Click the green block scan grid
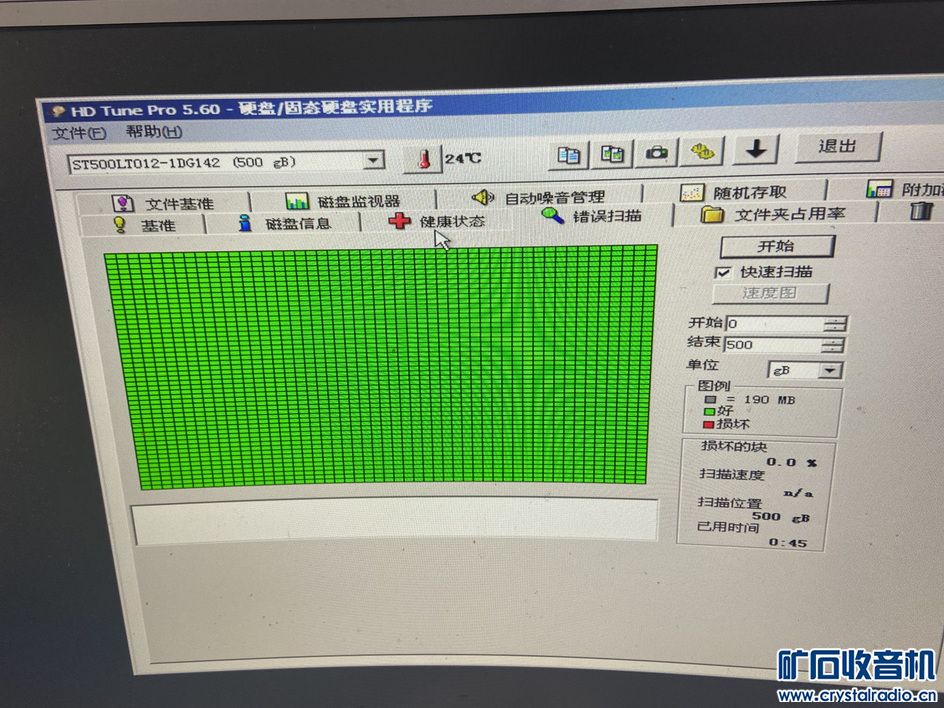944x708 pixels. click(383, 366)
